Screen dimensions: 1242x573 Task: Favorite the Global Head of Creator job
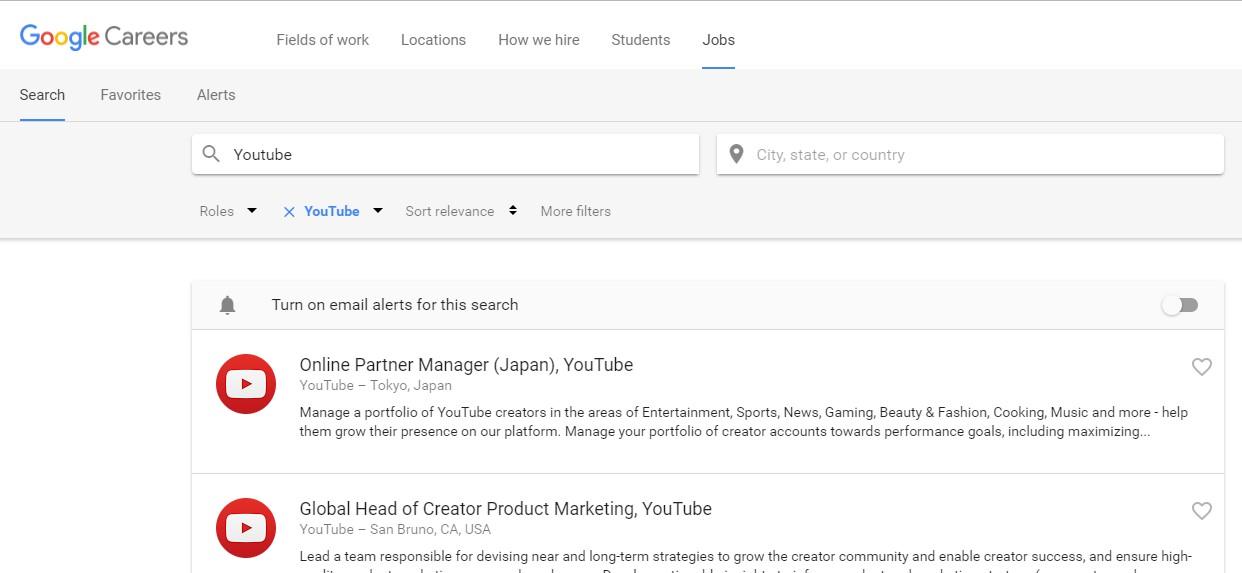pos(1201,511)
